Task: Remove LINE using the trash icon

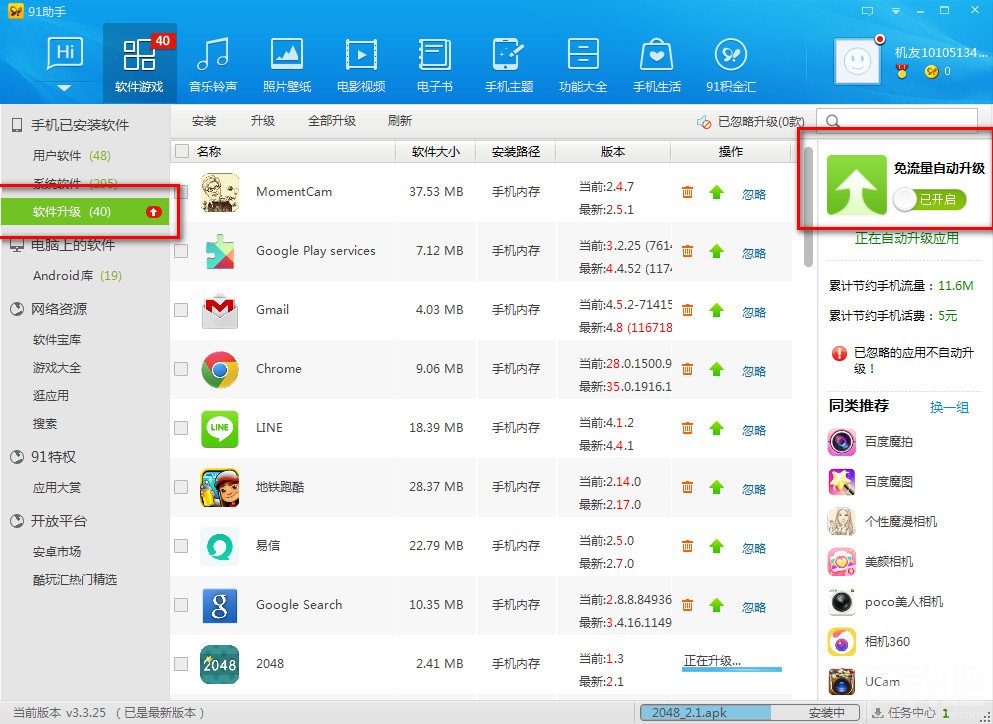Action: (687, 428)
